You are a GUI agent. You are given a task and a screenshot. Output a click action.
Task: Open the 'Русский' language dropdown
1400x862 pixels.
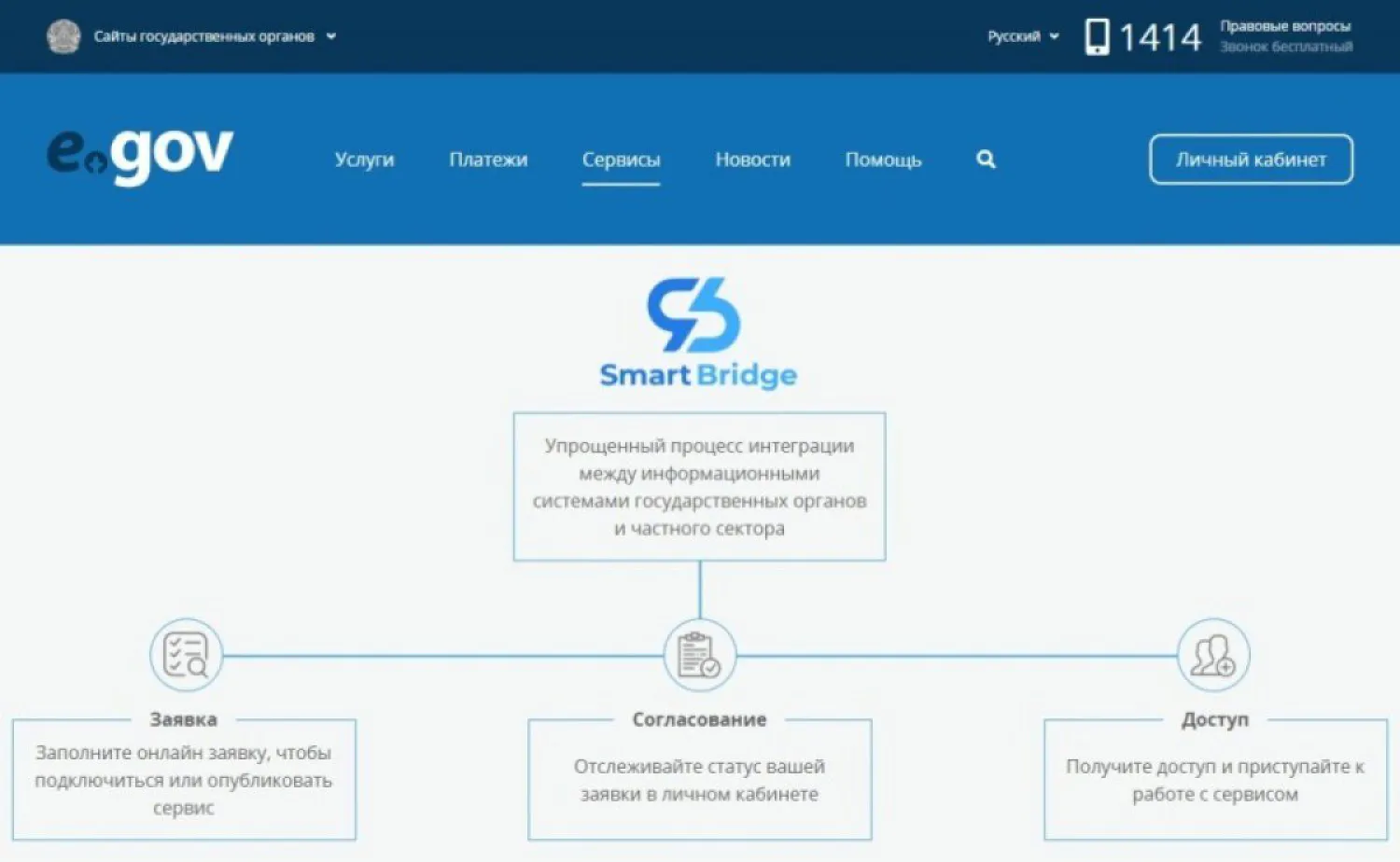point(1024,36)
